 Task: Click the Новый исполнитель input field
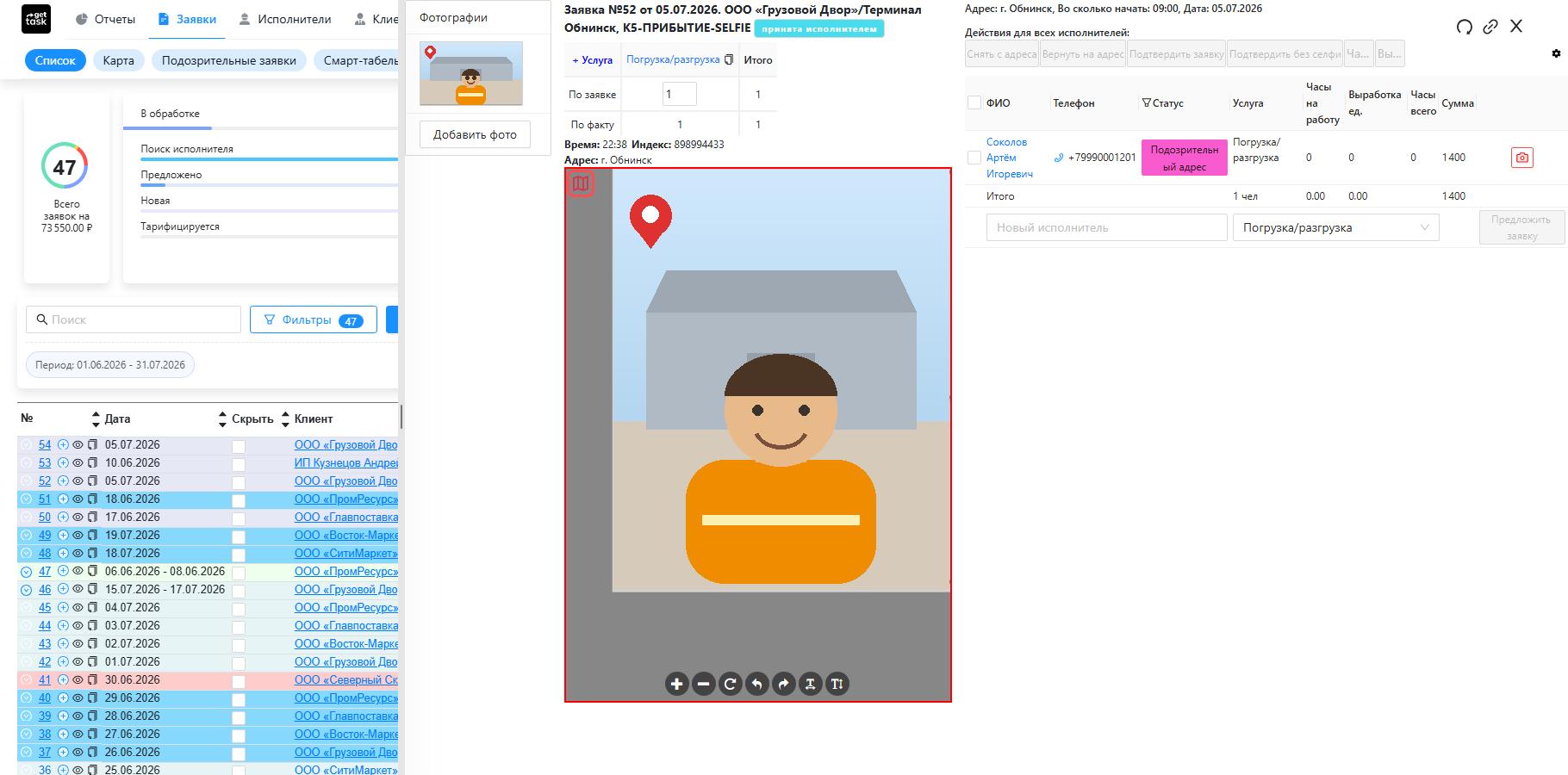click(x=1107, y=227)
